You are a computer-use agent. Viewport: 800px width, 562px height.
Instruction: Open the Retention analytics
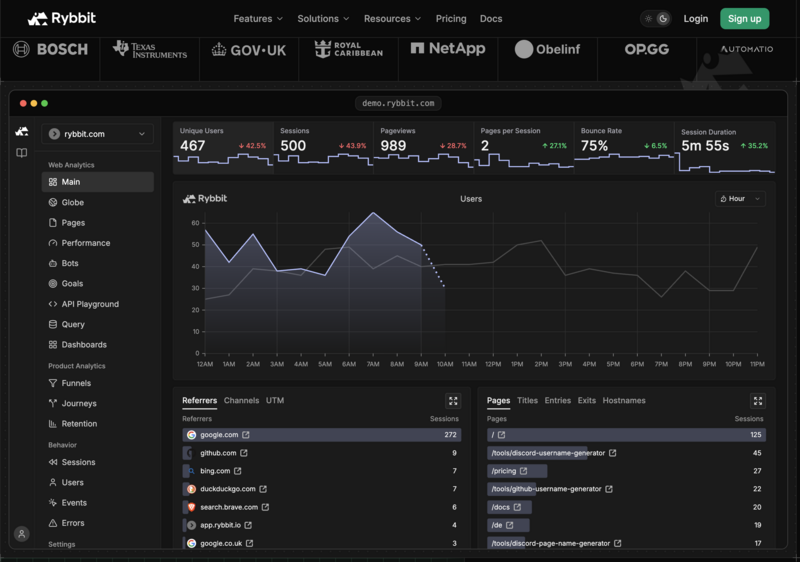pyautogui.click(x=97, y=424)
